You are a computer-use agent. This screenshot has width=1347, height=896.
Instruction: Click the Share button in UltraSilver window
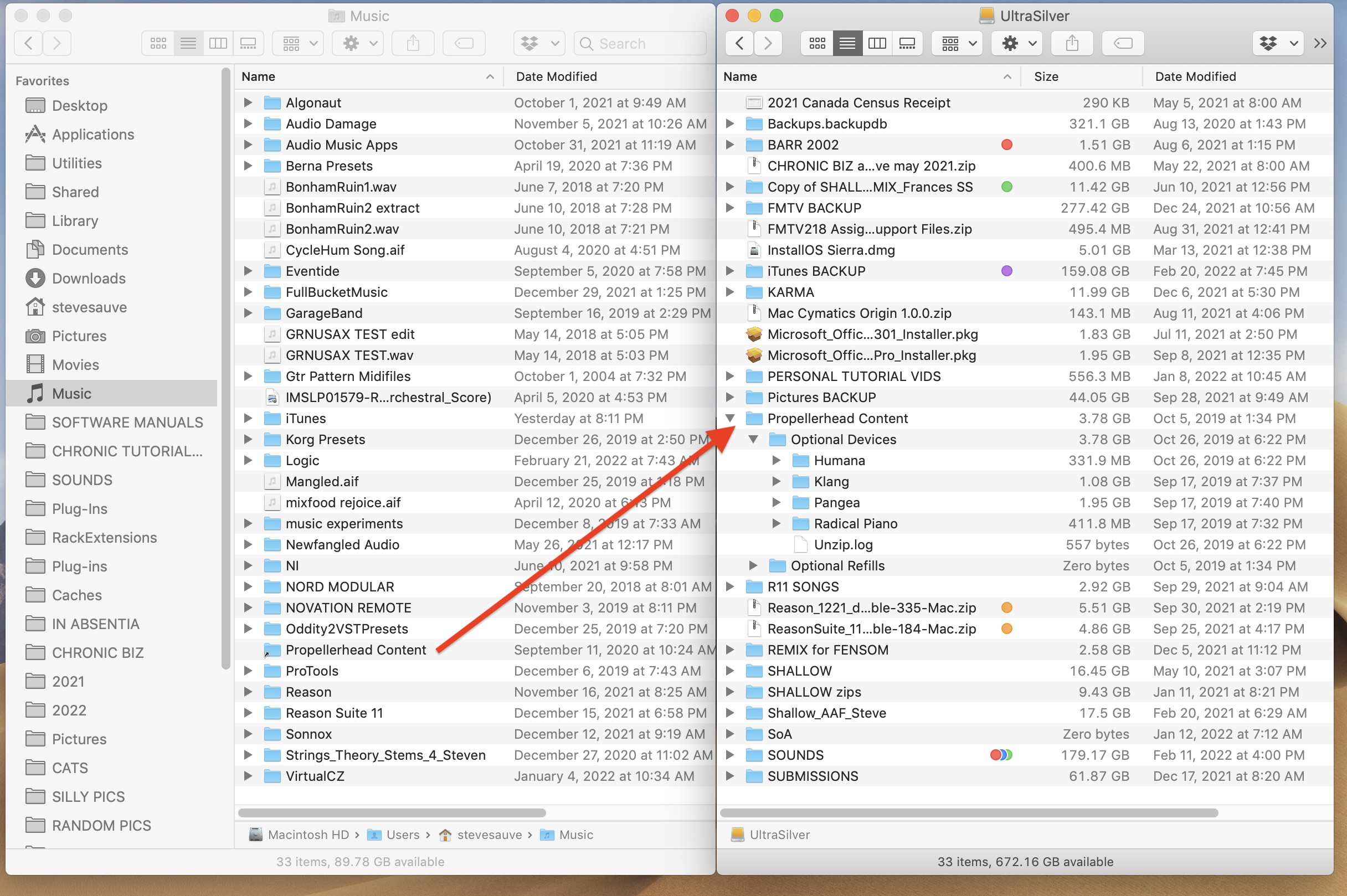(1072, 43)
